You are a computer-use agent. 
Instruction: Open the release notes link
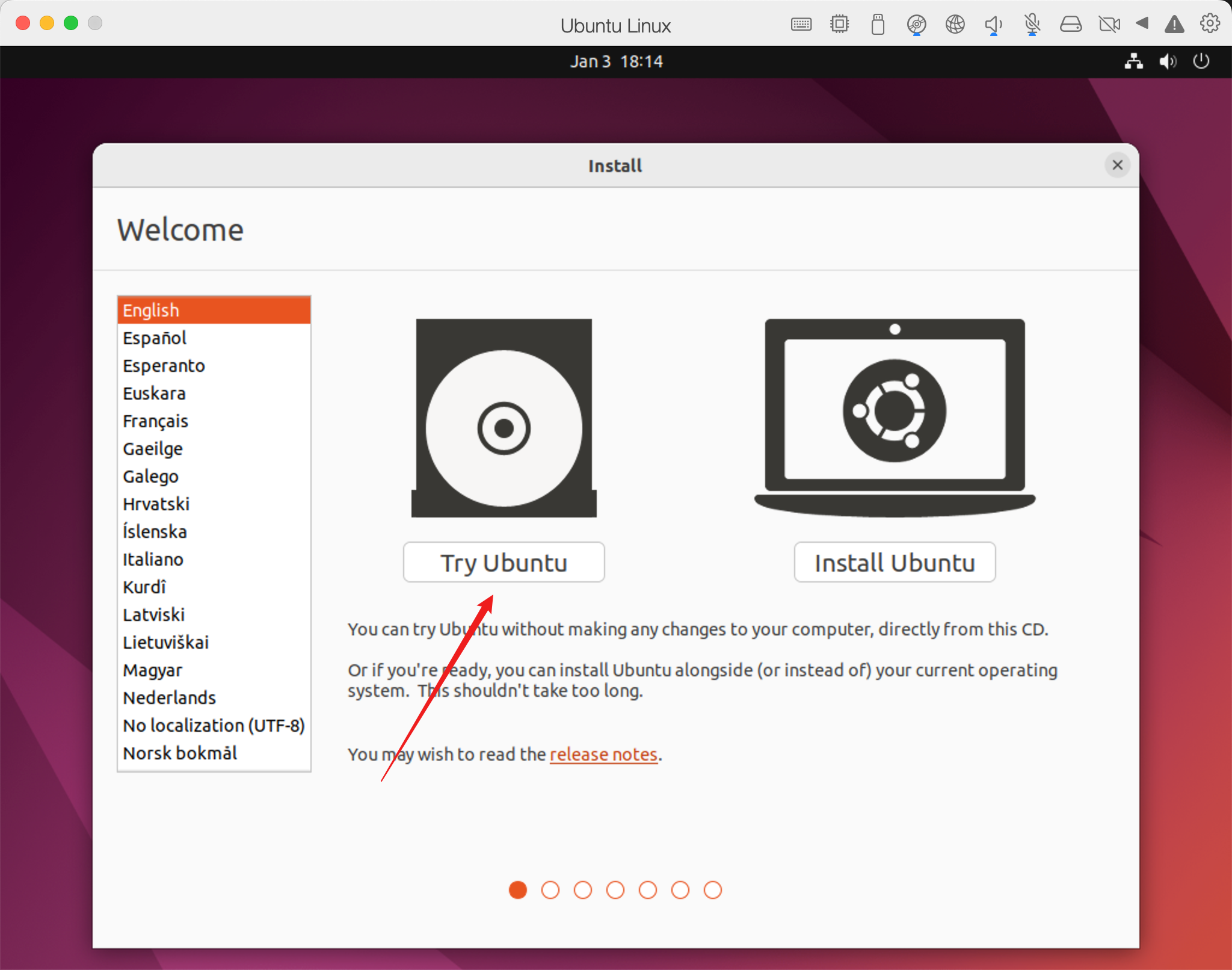click(x=603, y=755)
